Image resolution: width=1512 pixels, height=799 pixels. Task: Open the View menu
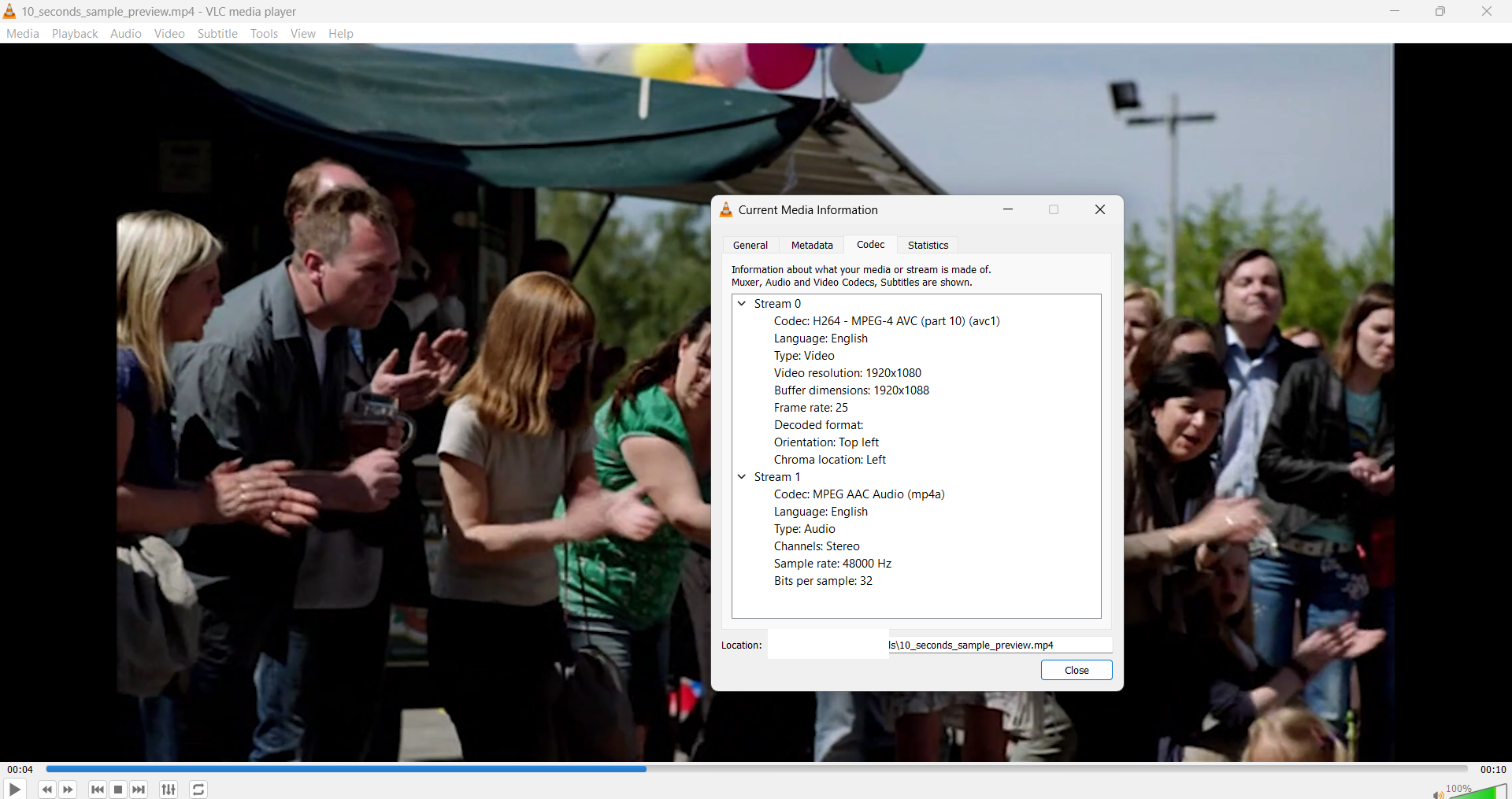[302, 34]
